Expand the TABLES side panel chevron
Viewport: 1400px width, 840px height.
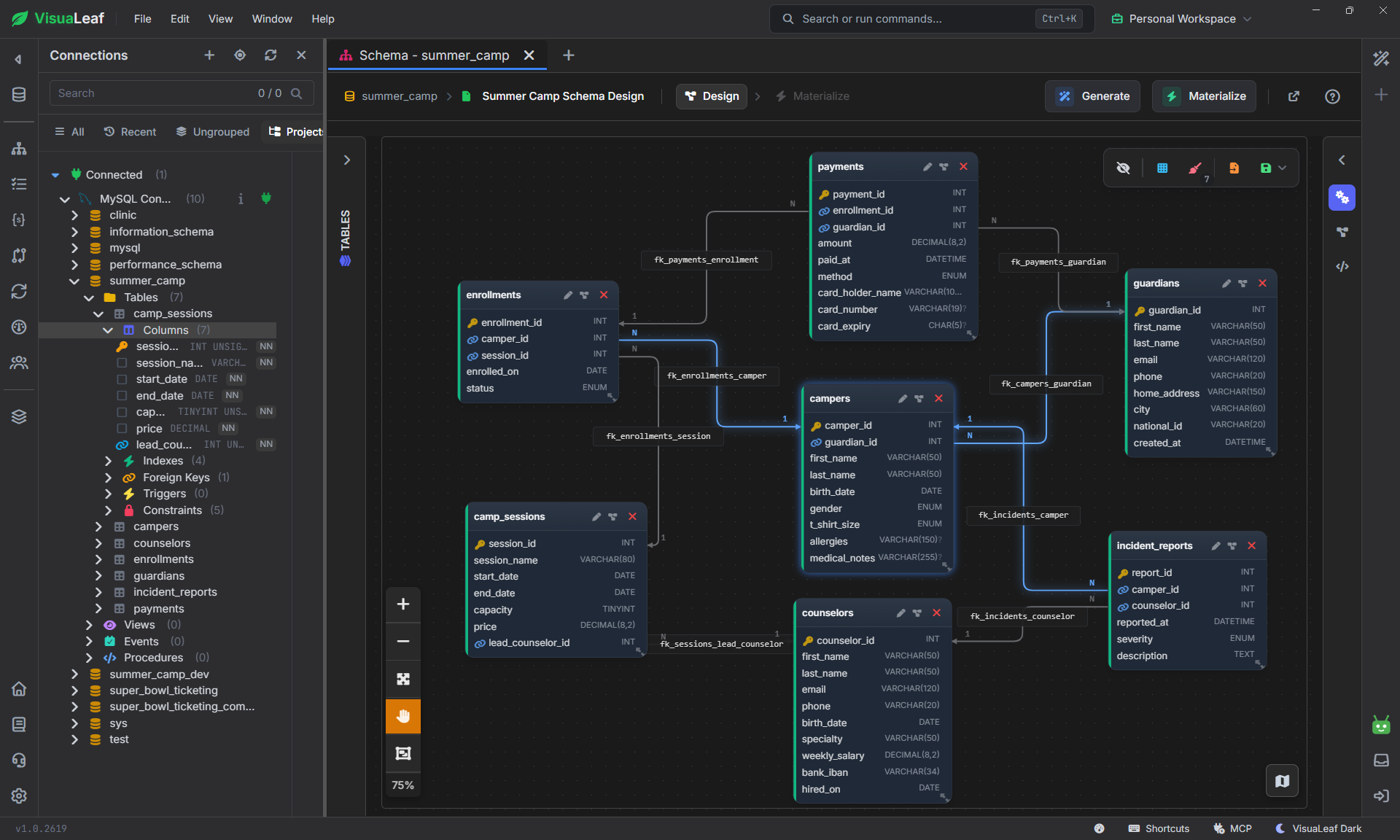pyautogui.click(x=347, y=160)
